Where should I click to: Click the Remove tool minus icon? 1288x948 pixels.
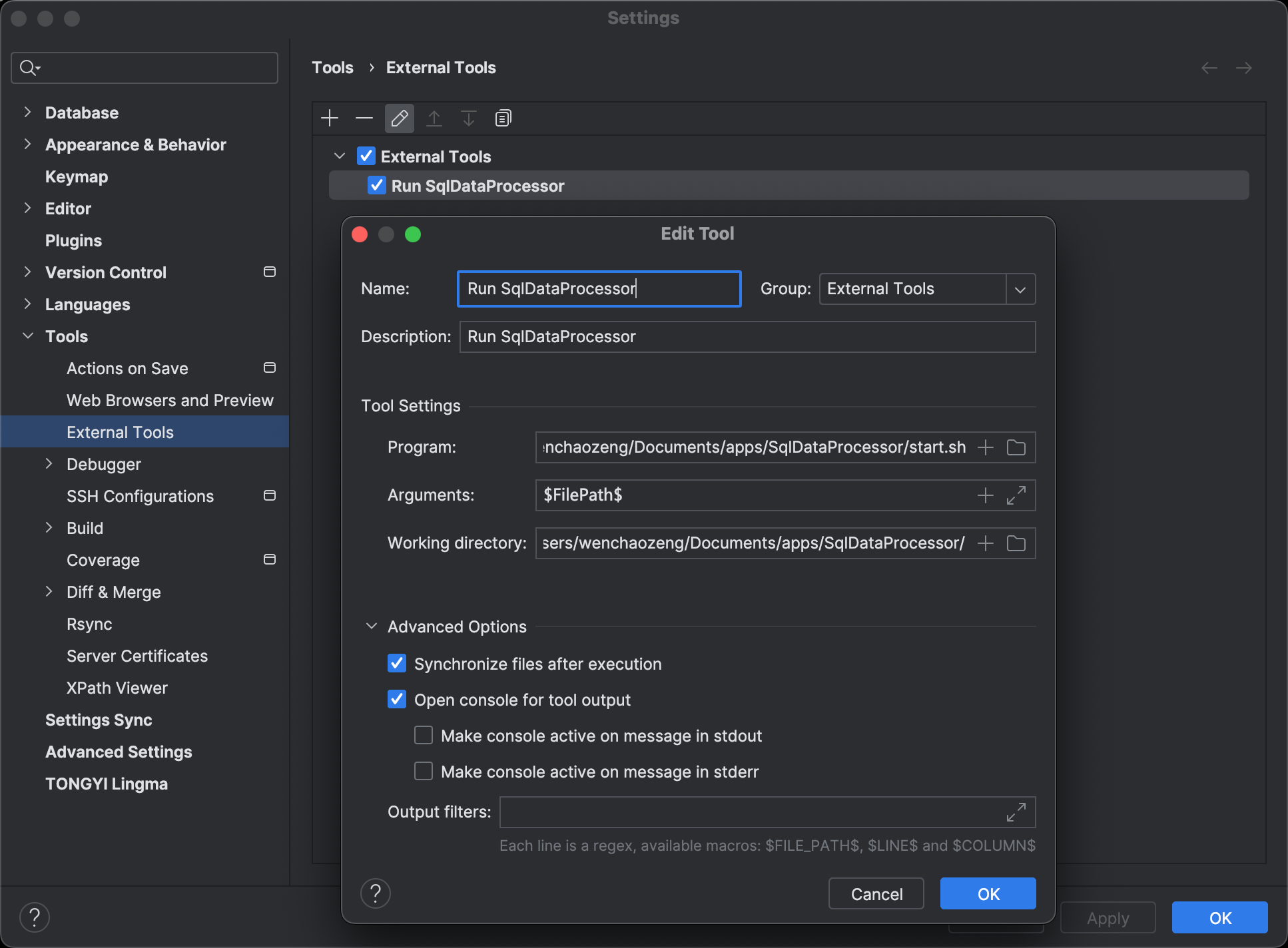(364, 118)
